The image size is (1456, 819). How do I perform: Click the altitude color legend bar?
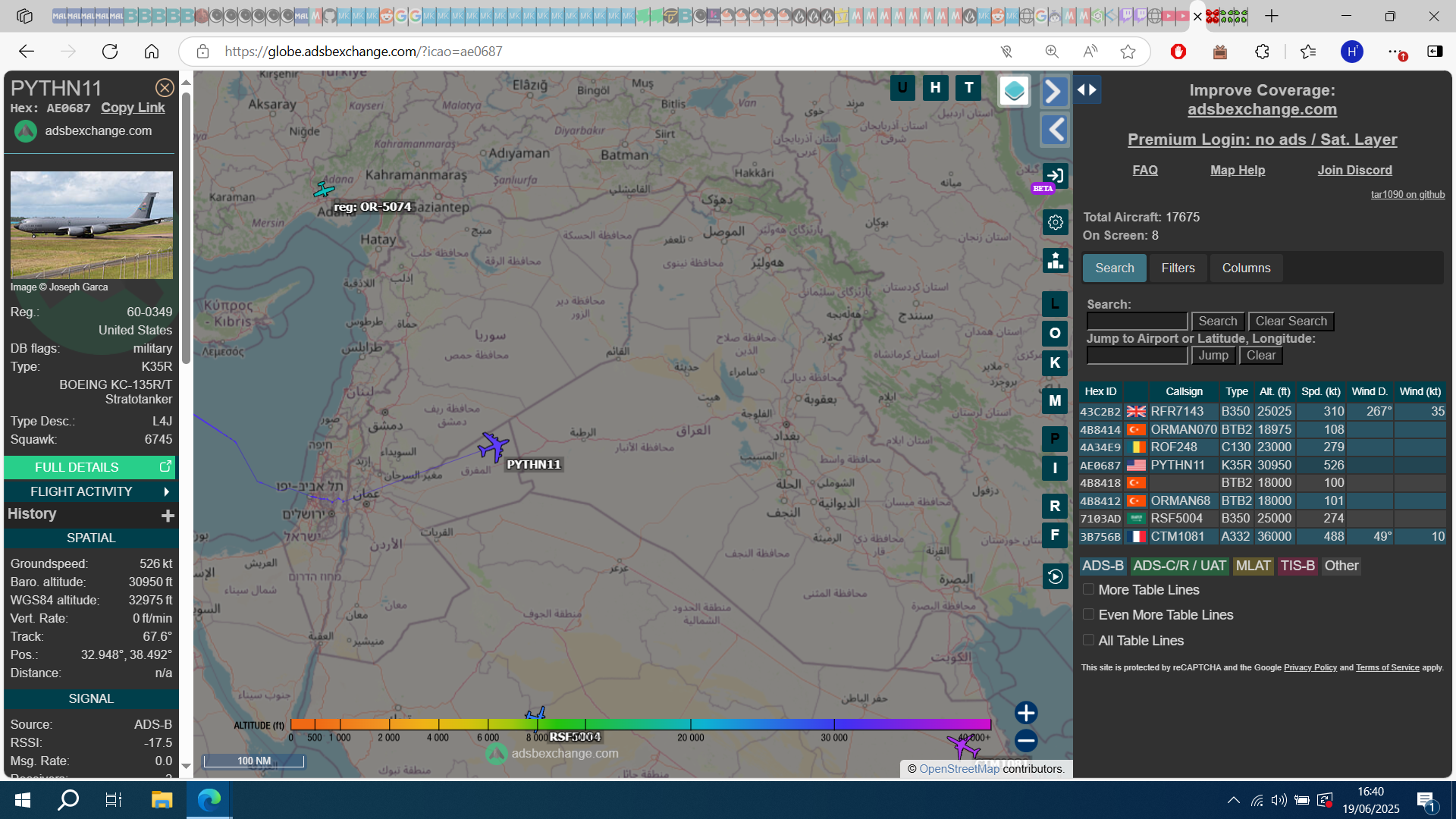640,725
